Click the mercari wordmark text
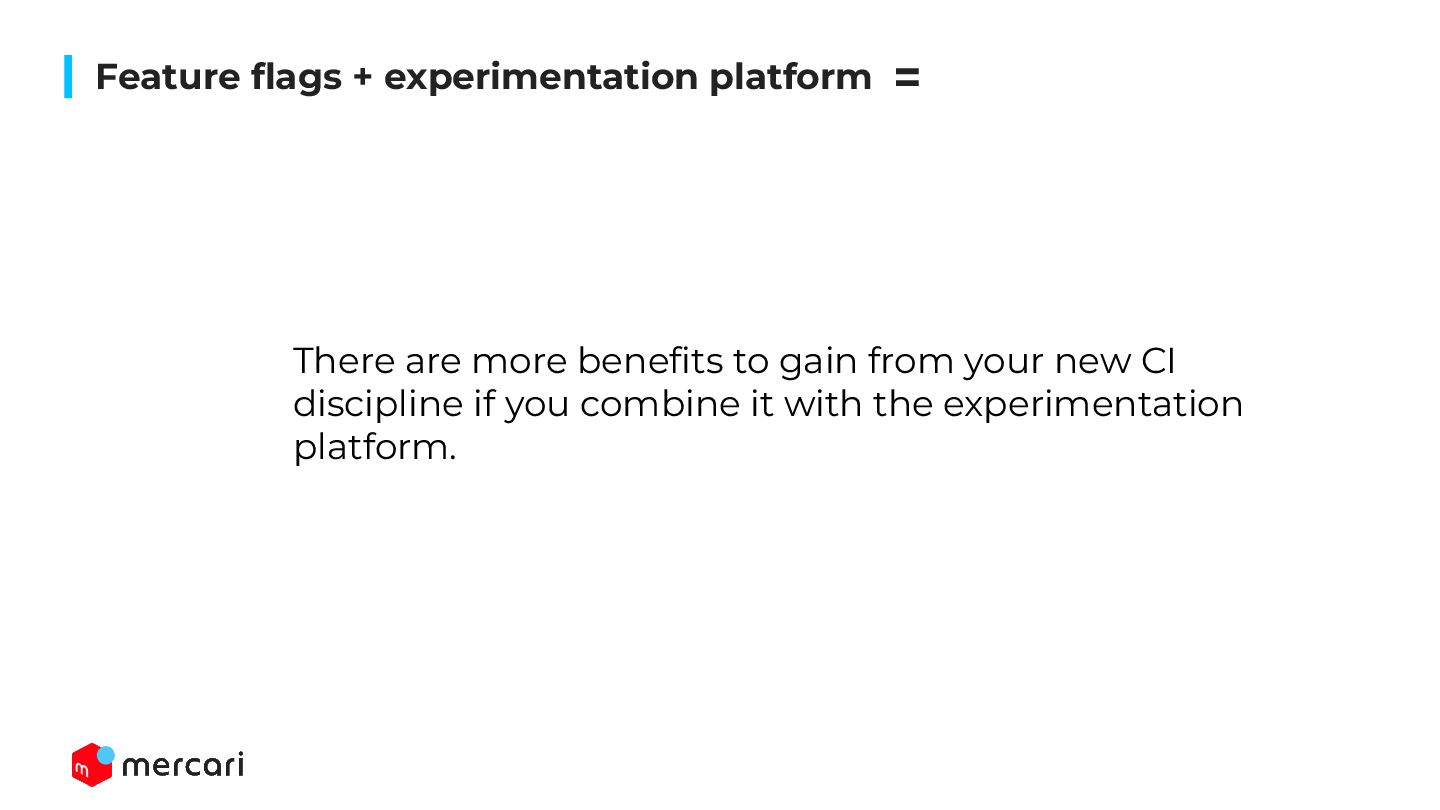This screenshot has width=1440, height=810. point(182,766)
